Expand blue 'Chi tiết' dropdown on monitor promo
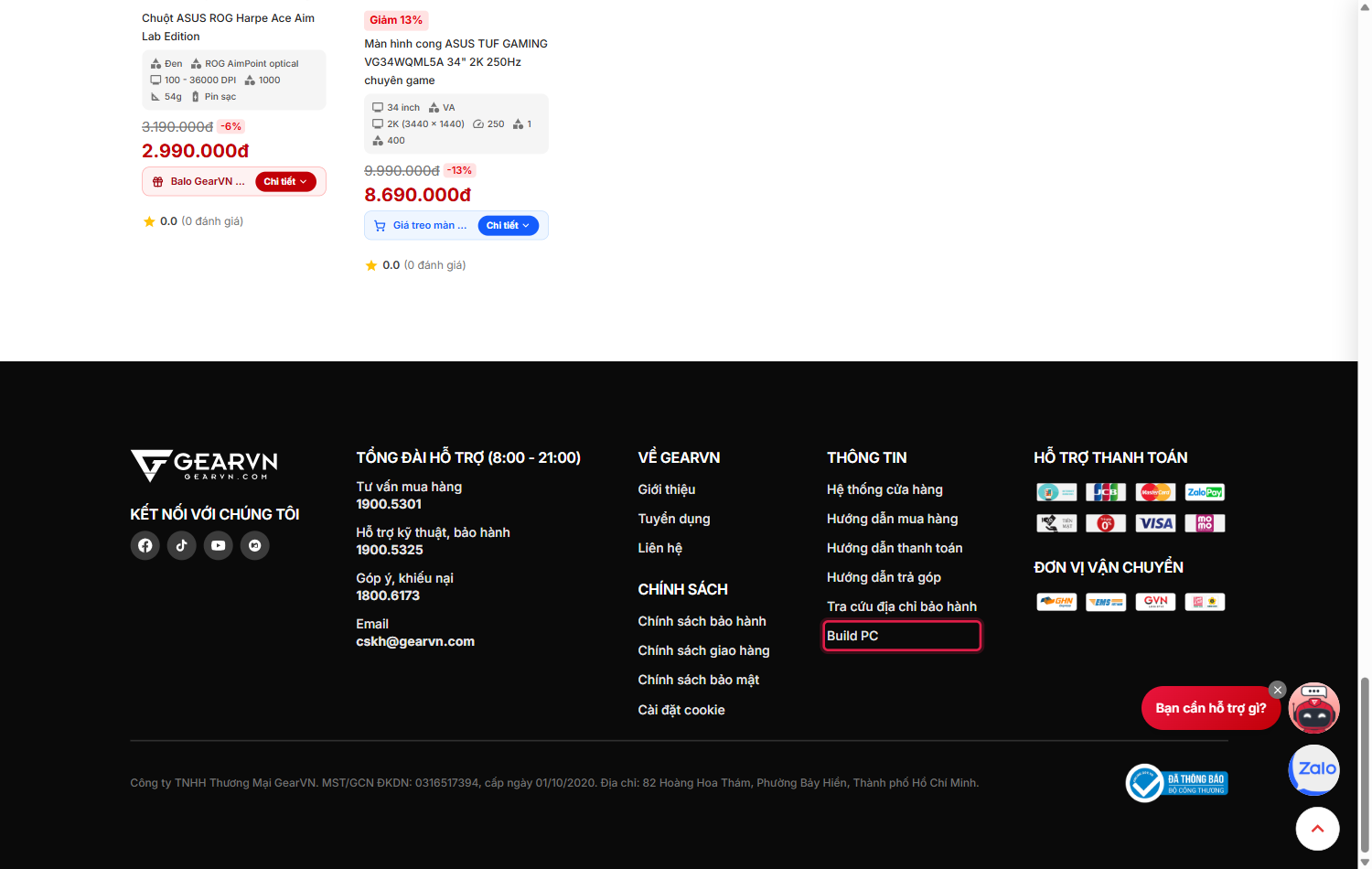Image resolution: width=1372 pixels, height=869 pixels. click(x=508, y=226)
